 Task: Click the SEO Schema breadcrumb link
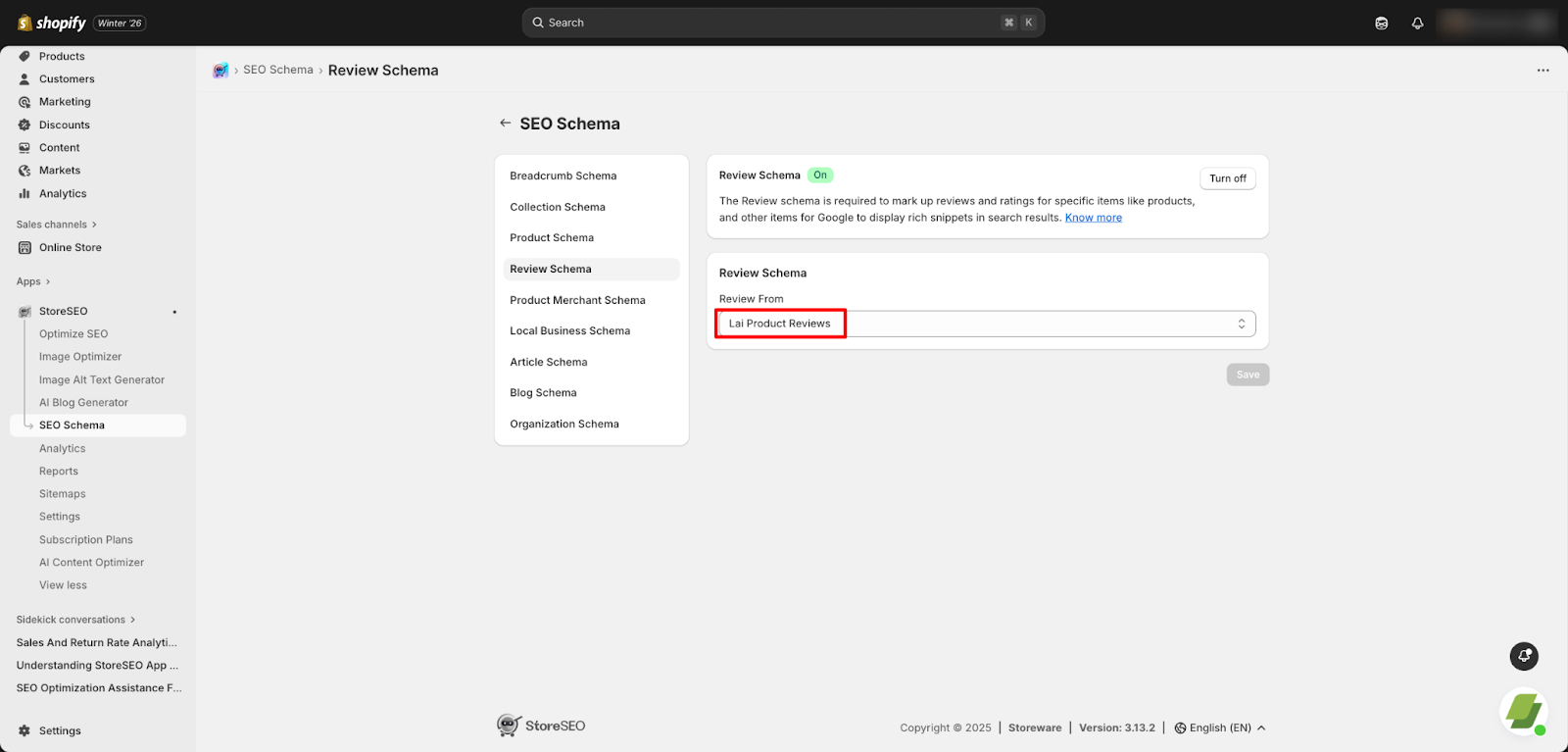(278, 70)
